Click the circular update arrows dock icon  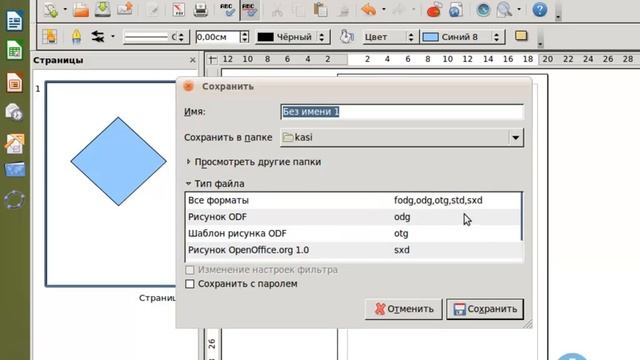pyautogui.click(x=14, y=200)
